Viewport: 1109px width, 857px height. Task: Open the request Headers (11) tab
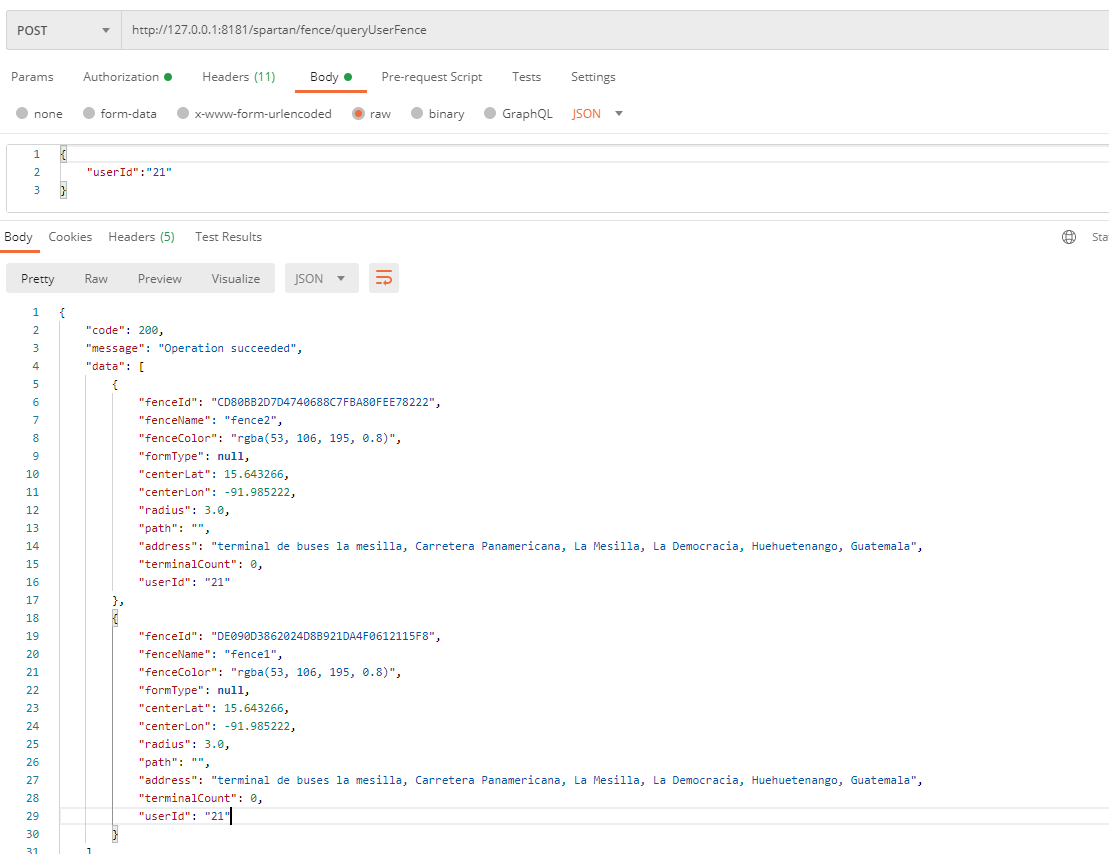238,77
